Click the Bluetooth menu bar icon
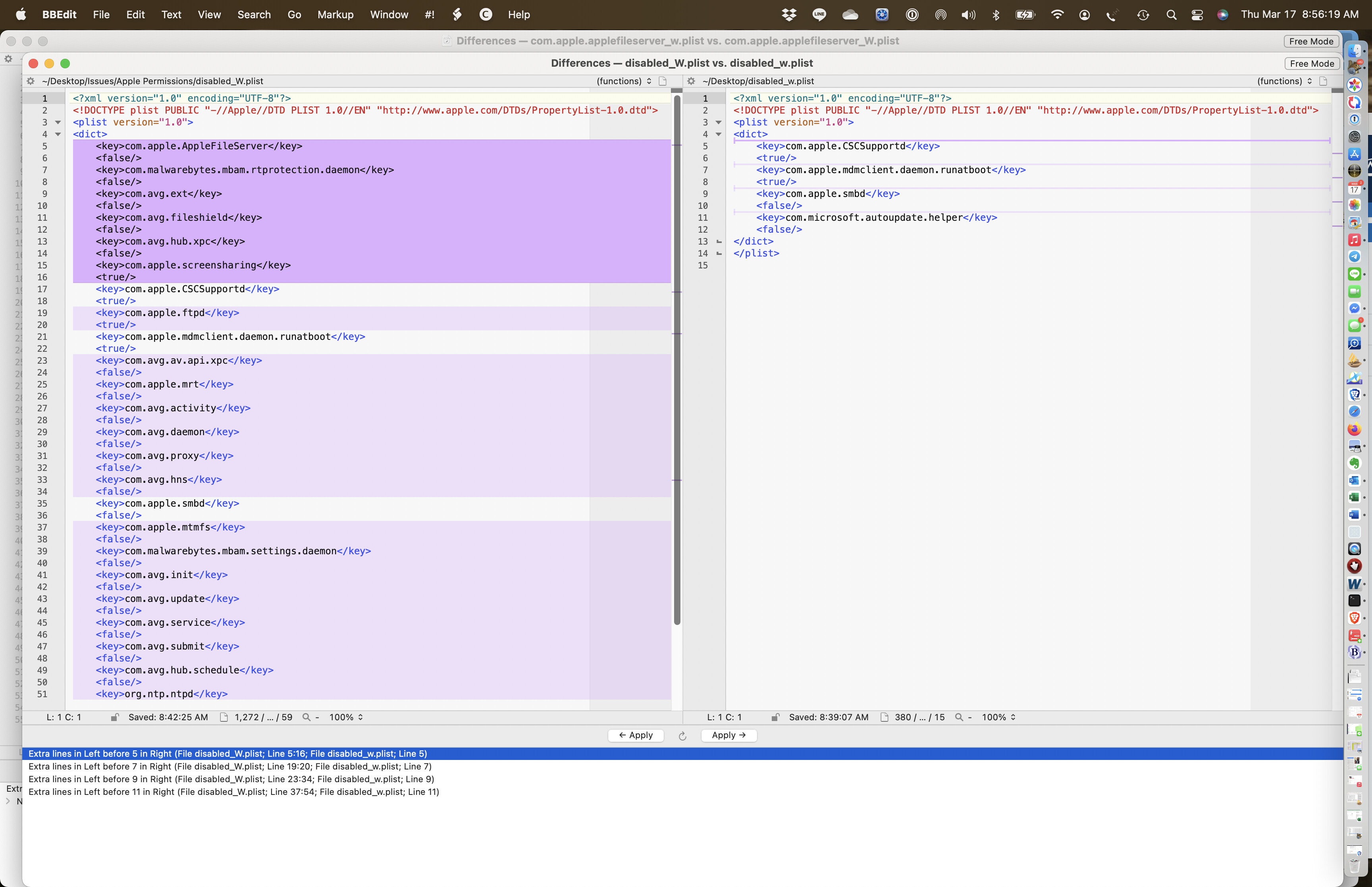This screenshot has width=1372, height=887. [996, 15]
